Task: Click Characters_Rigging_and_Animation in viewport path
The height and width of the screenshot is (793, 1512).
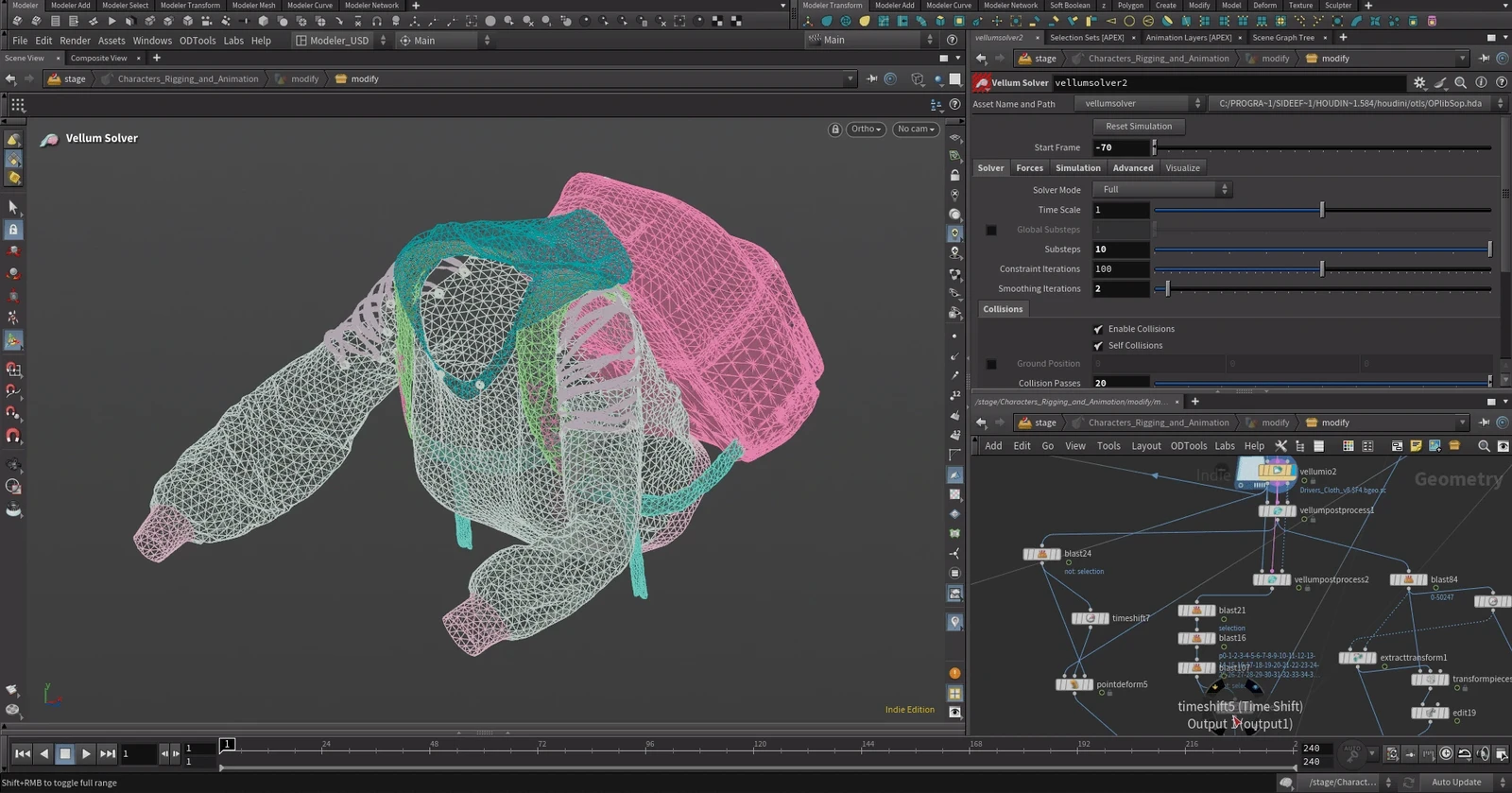Action: (x=188, y=79)
